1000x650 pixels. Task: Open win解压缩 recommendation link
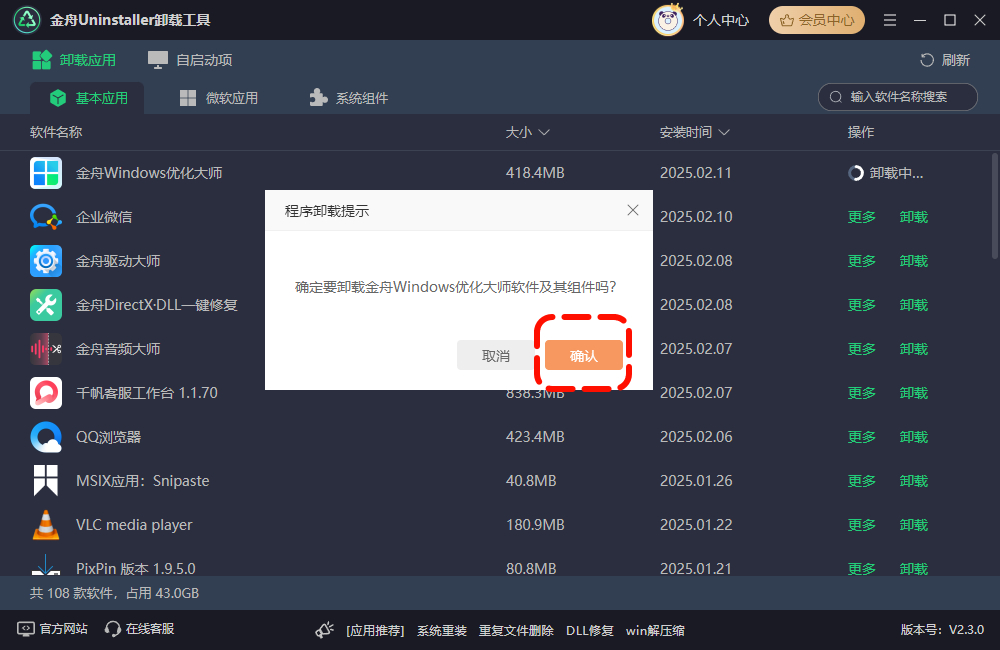point(655,631)
